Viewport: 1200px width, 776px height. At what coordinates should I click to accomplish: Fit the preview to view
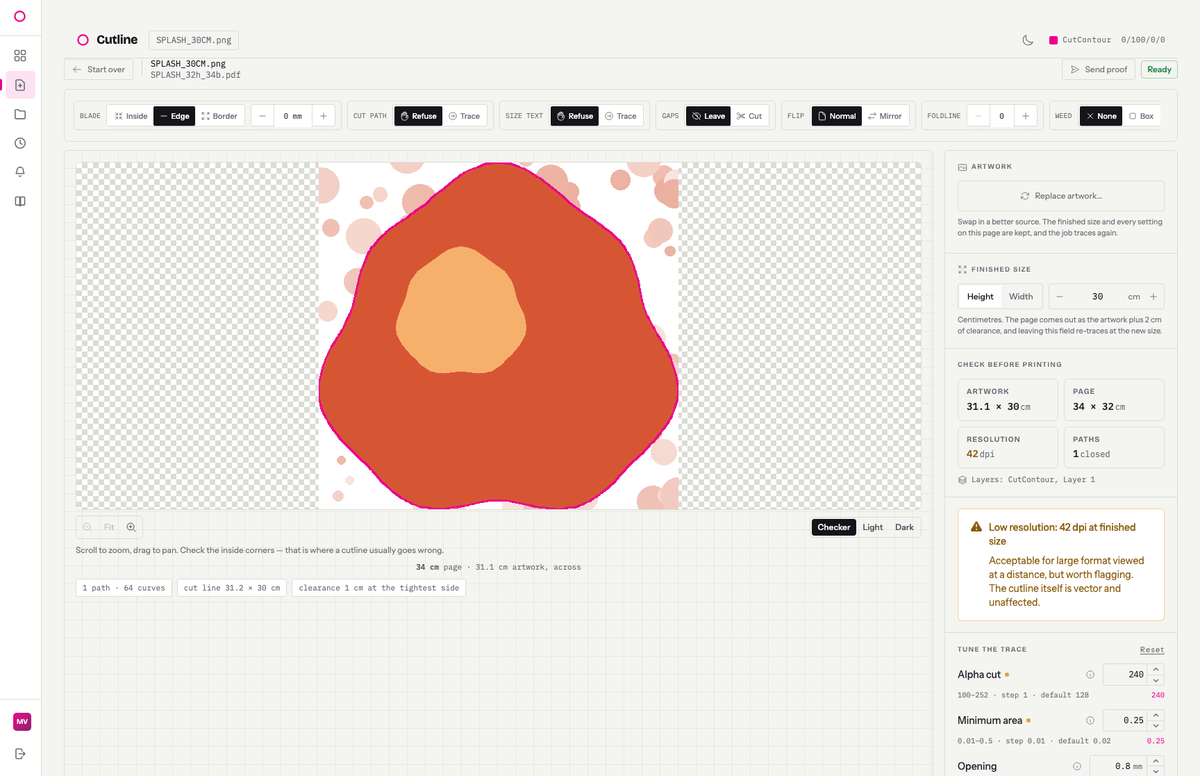109,527
